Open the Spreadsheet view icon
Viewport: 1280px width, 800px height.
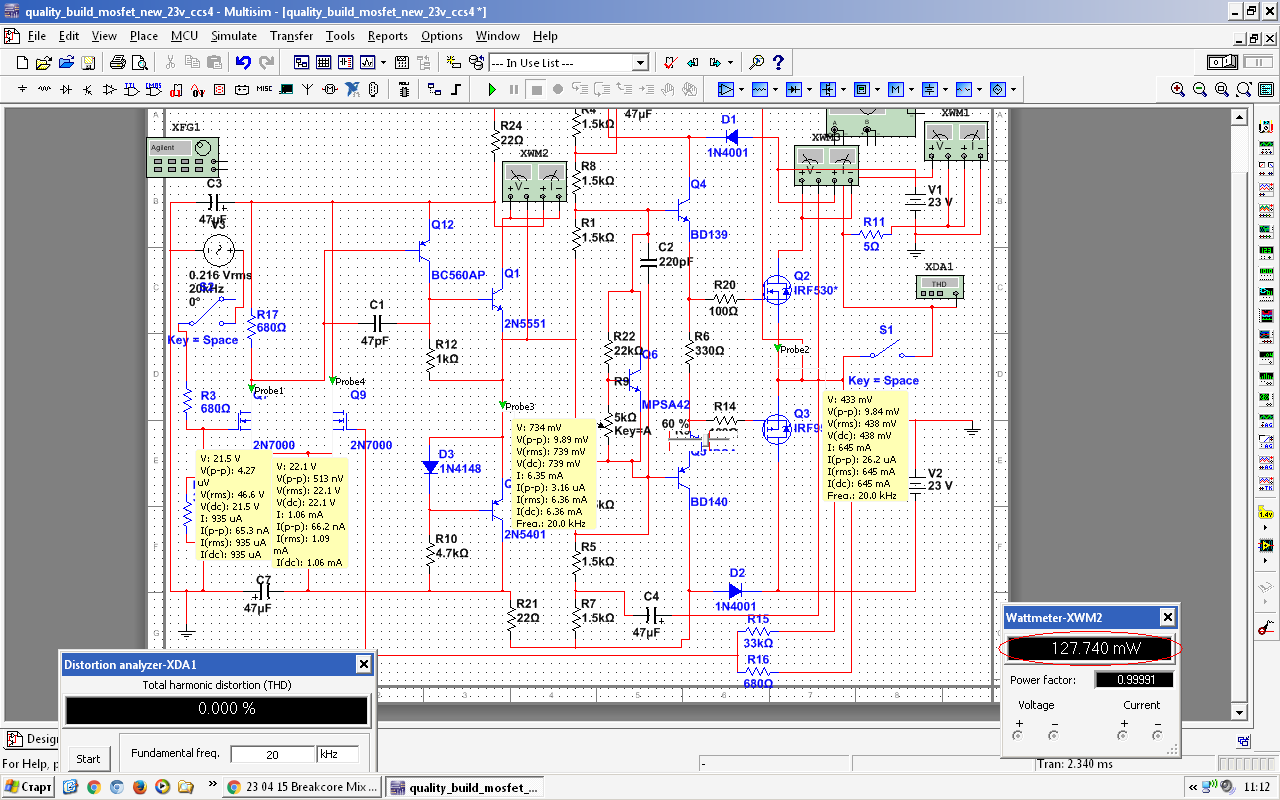pos(323,62)
